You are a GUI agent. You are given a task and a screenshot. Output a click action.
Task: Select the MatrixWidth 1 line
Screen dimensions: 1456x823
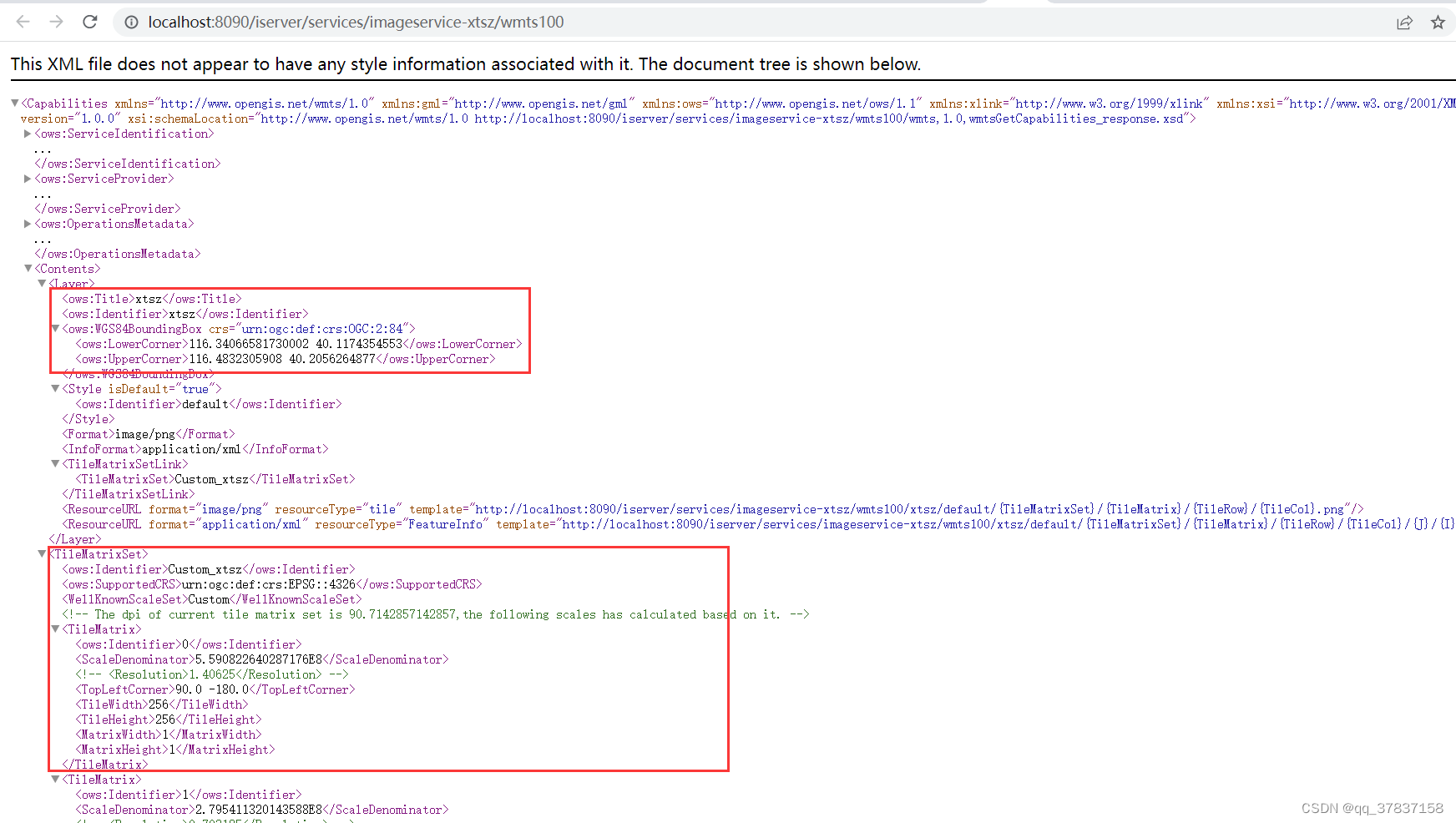coord(169,735)
